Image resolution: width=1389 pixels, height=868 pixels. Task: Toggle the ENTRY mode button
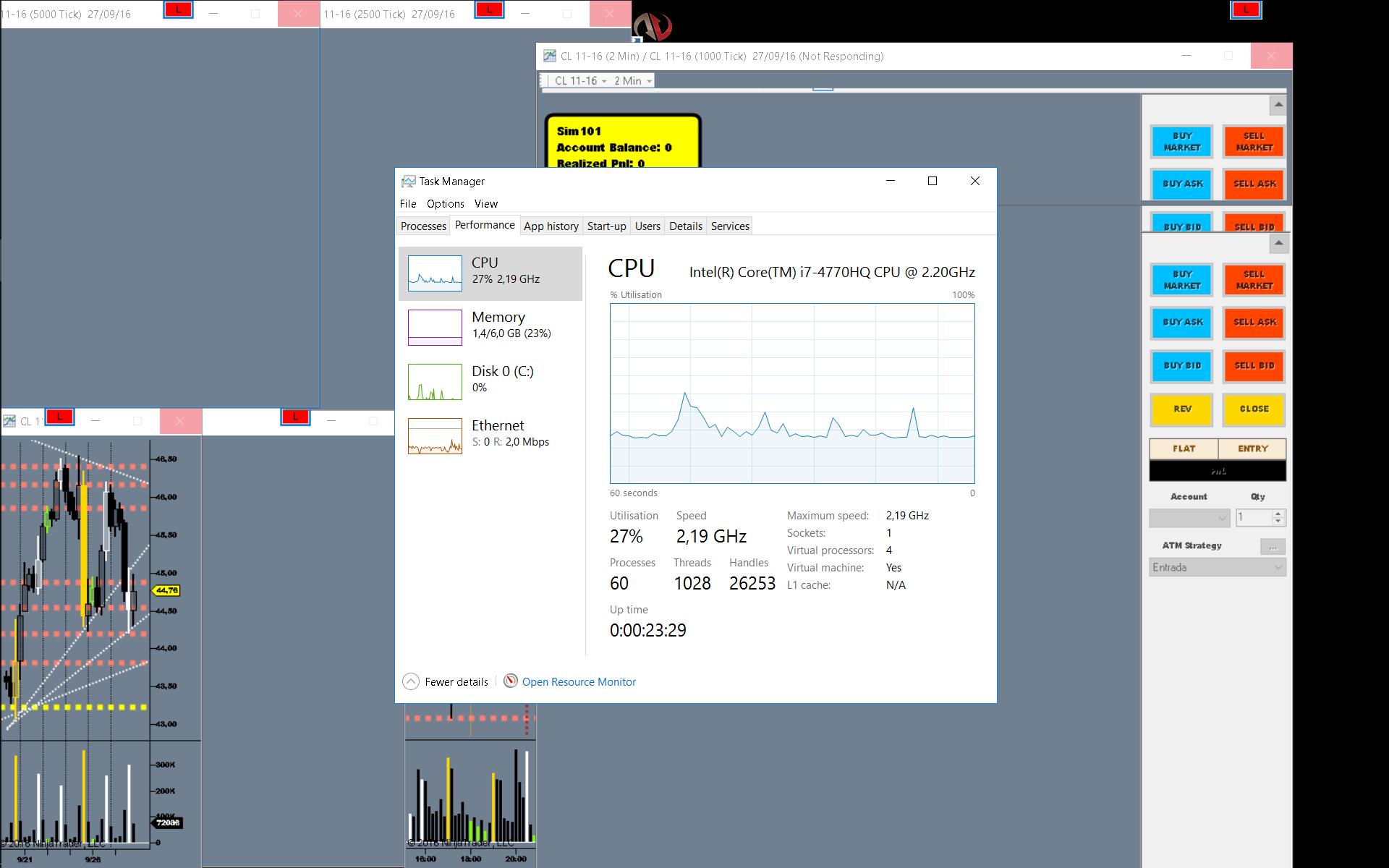point(1252,448)
